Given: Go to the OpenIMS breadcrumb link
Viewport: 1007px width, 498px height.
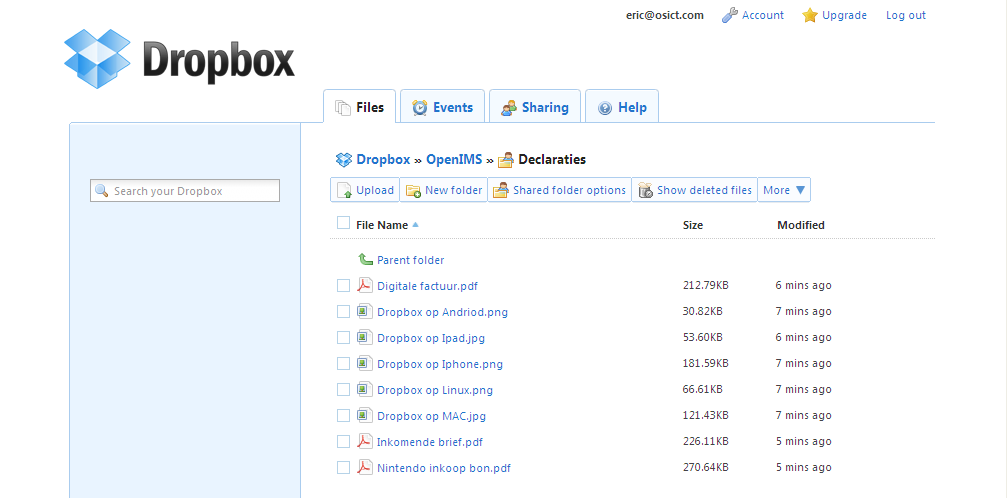Looking at the screenshot, I should point(454,159).
